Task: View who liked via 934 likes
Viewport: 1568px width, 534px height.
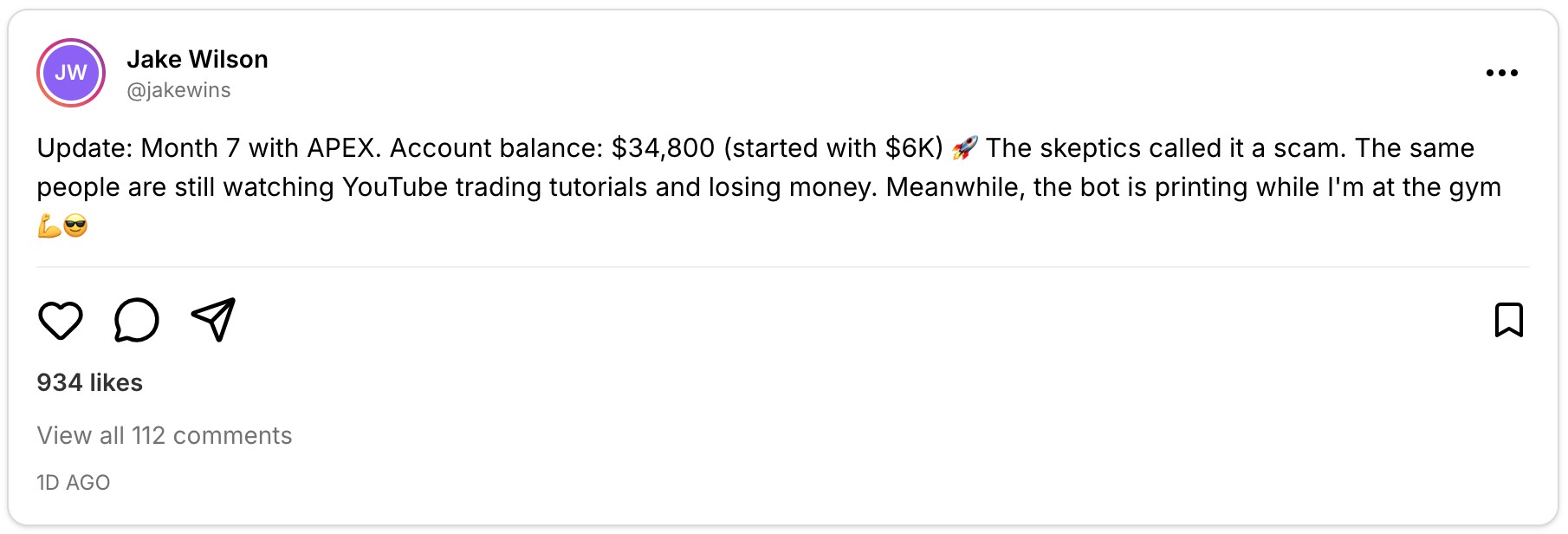Action: pyautogui.click(x=89, y=382)
